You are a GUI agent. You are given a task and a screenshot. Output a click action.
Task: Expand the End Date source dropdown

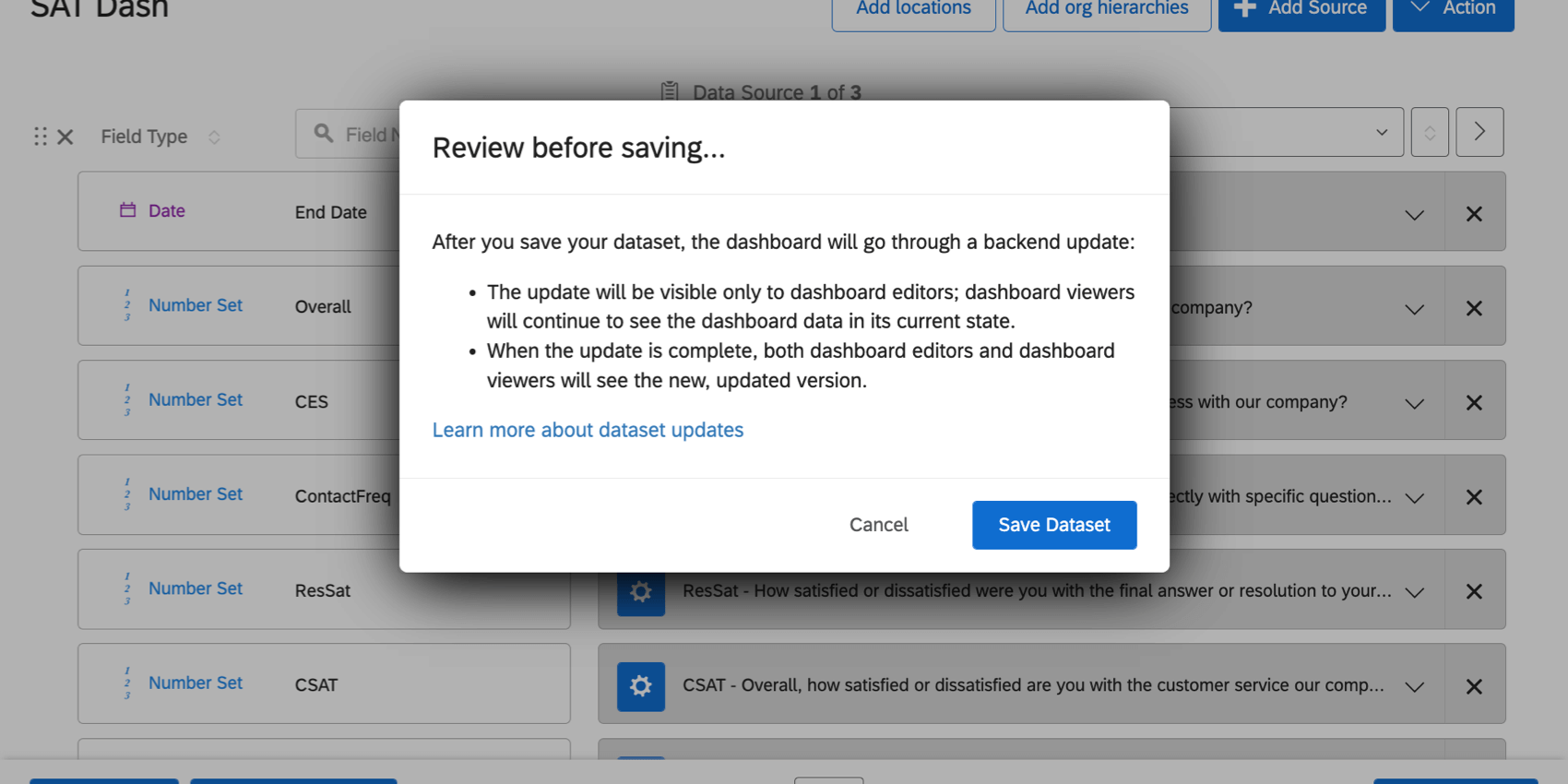(x=1414, y=214)
